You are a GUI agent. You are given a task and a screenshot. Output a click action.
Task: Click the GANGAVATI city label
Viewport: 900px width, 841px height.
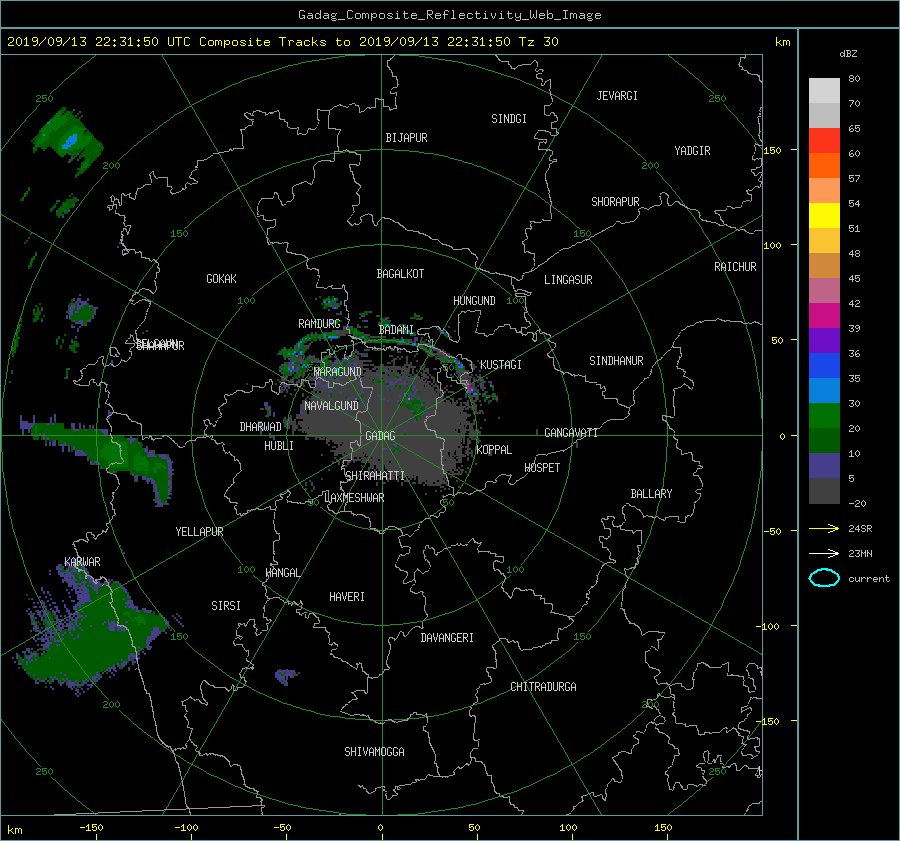tap(571, 432)
